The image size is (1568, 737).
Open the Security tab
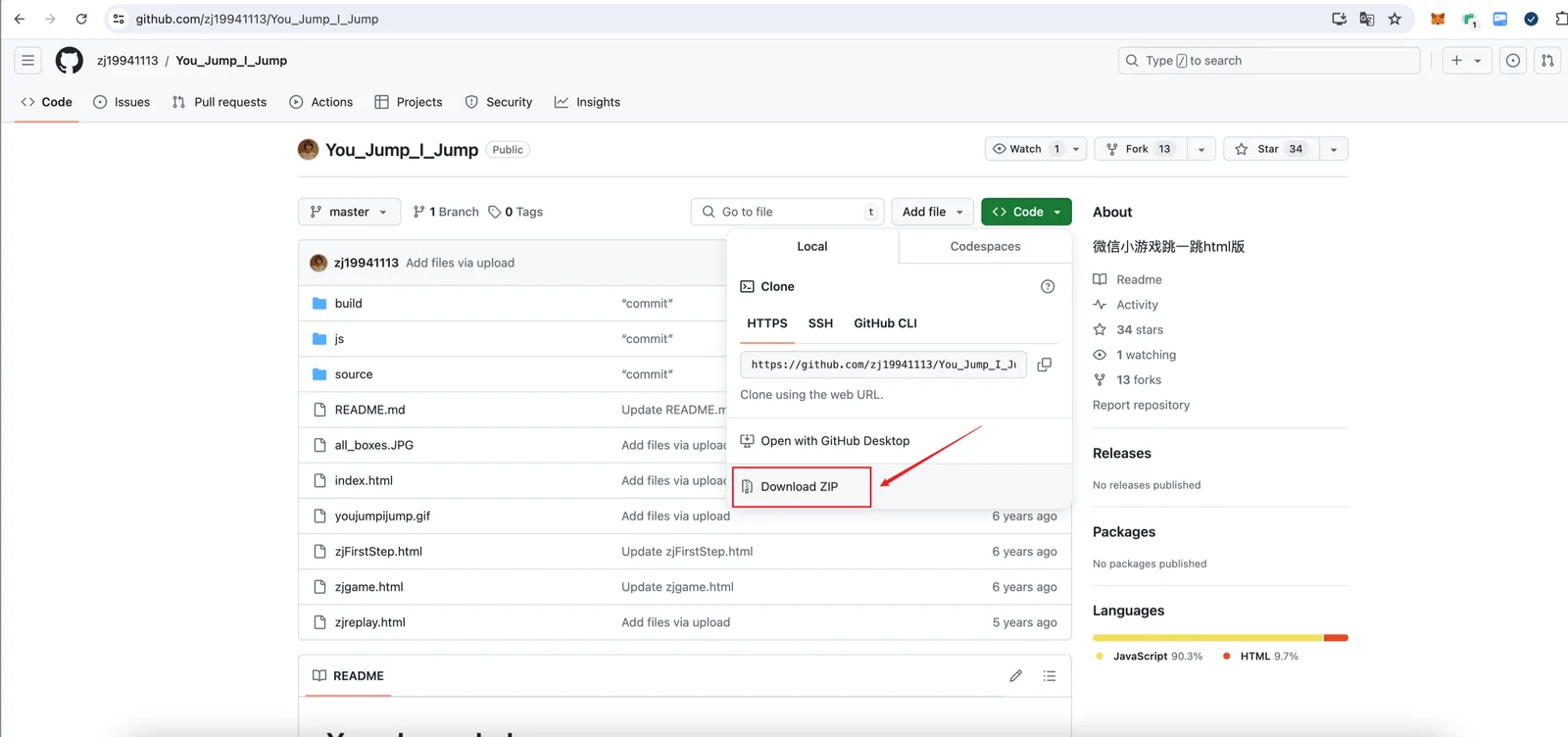tap(499, 102)
